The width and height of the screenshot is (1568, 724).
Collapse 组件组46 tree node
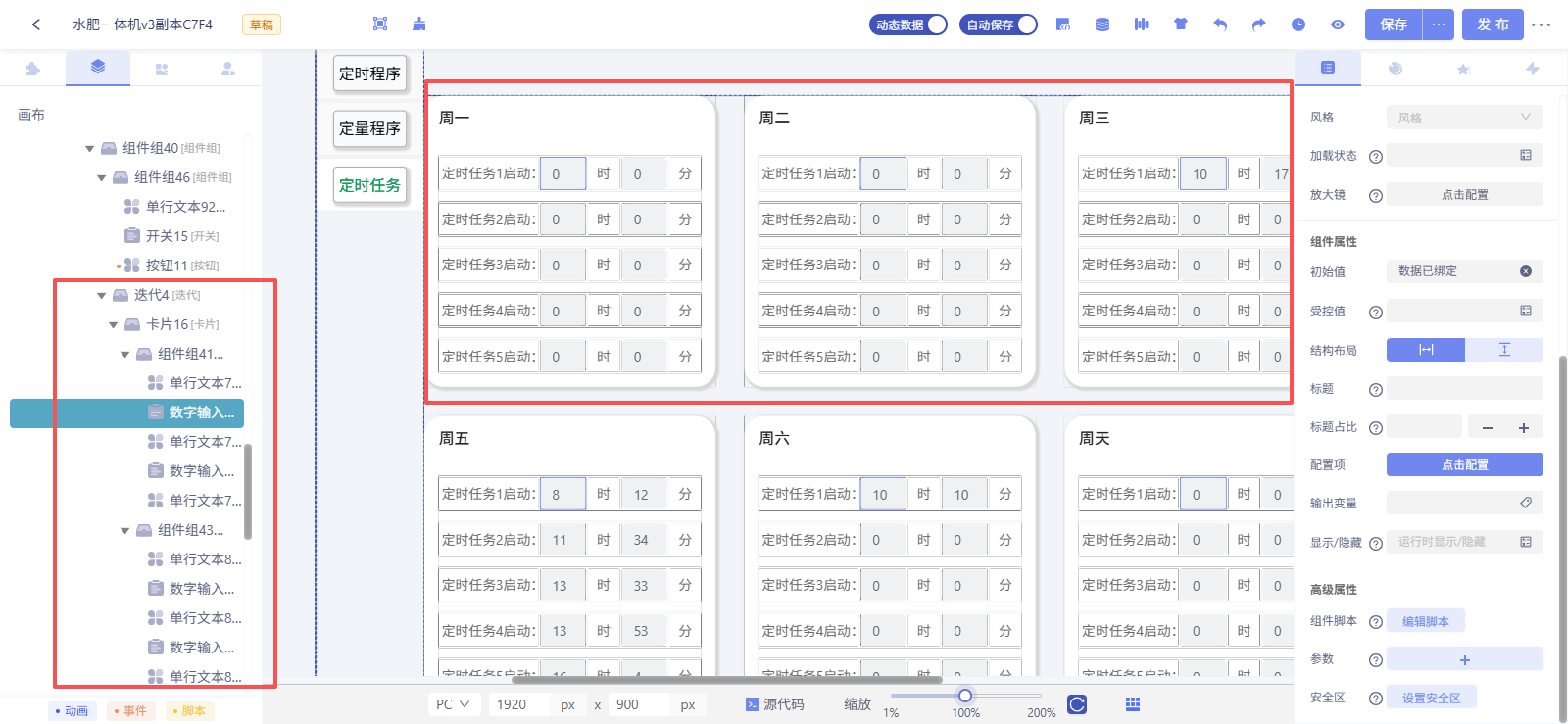pyautogui.click(x=102, y=178)
